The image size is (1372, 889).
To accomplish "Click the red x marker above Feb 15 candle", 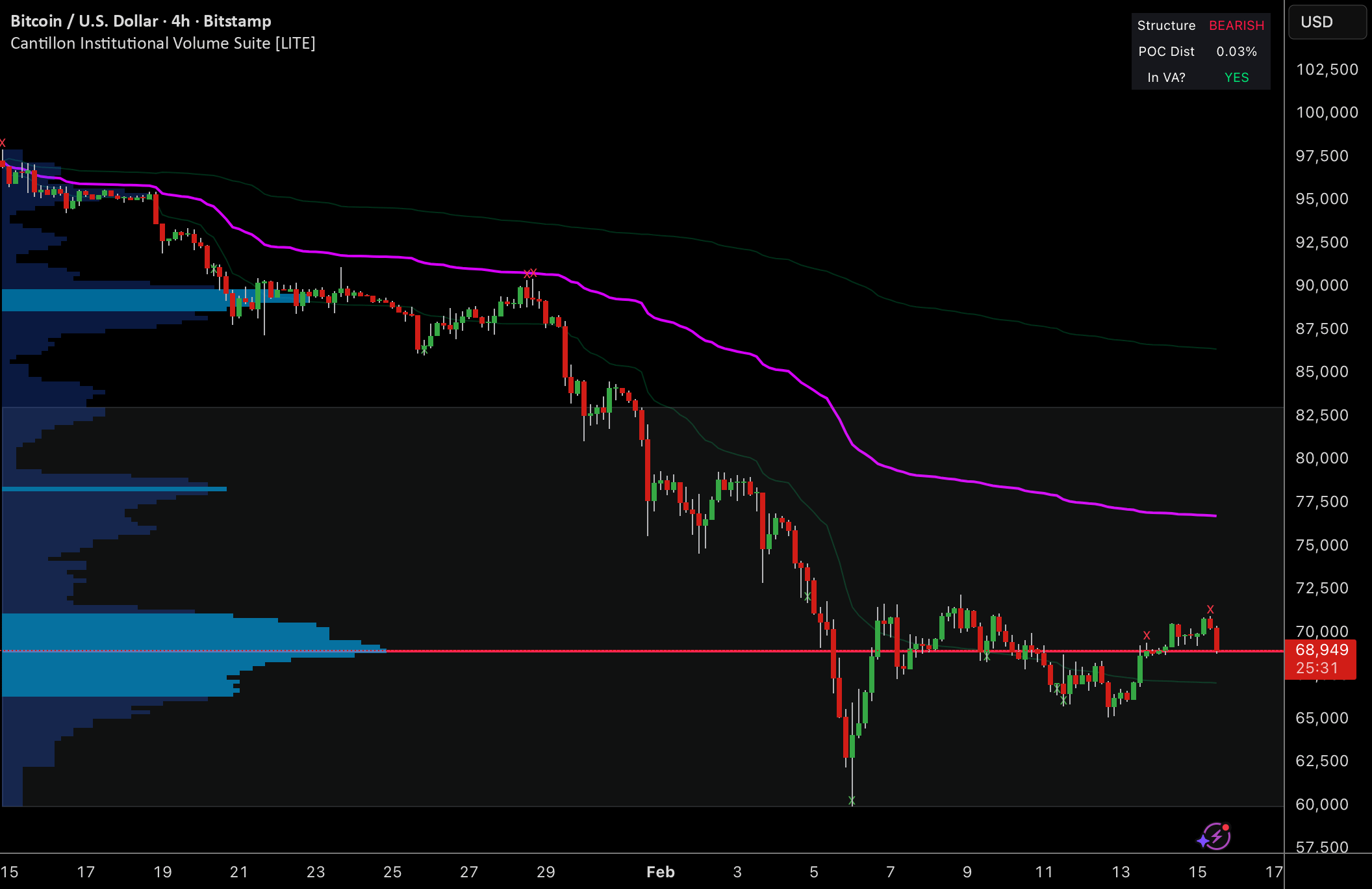I will pos(1210,610).
